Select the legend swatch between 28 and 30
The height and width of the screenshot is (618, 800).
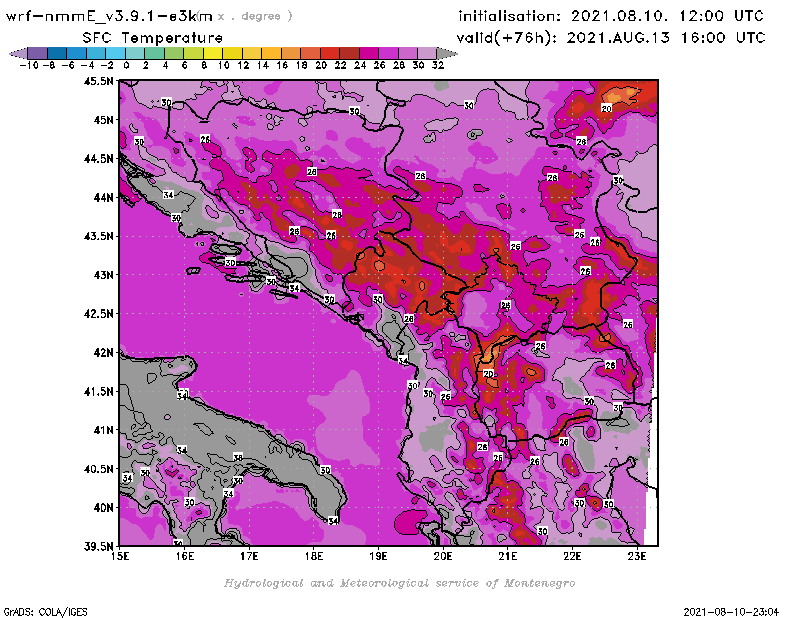tap(407, 53)
